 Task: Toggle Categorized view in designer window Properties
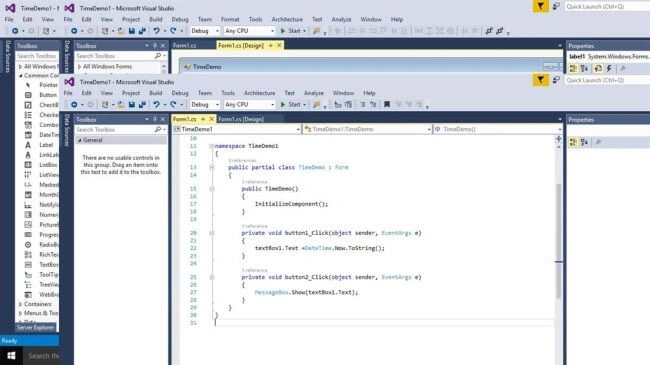tap(573, 68)
